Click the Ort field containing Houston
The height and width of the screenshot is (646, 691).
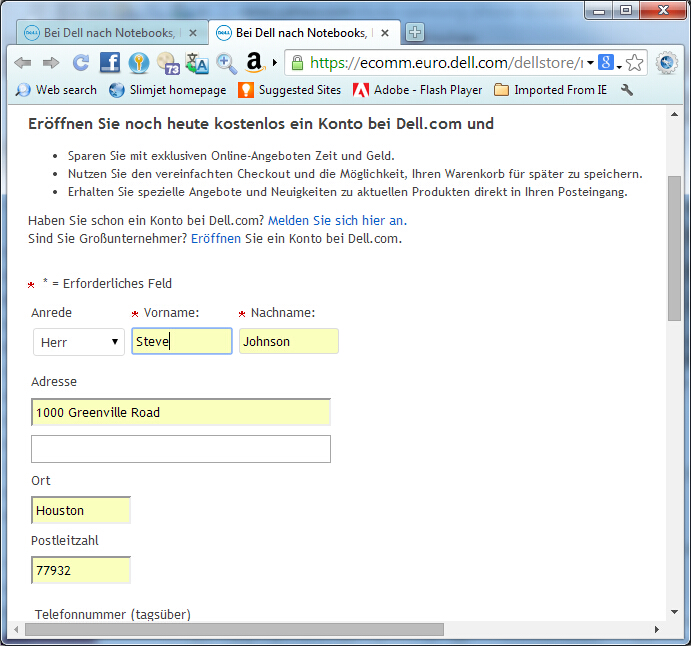click(81, 510)
